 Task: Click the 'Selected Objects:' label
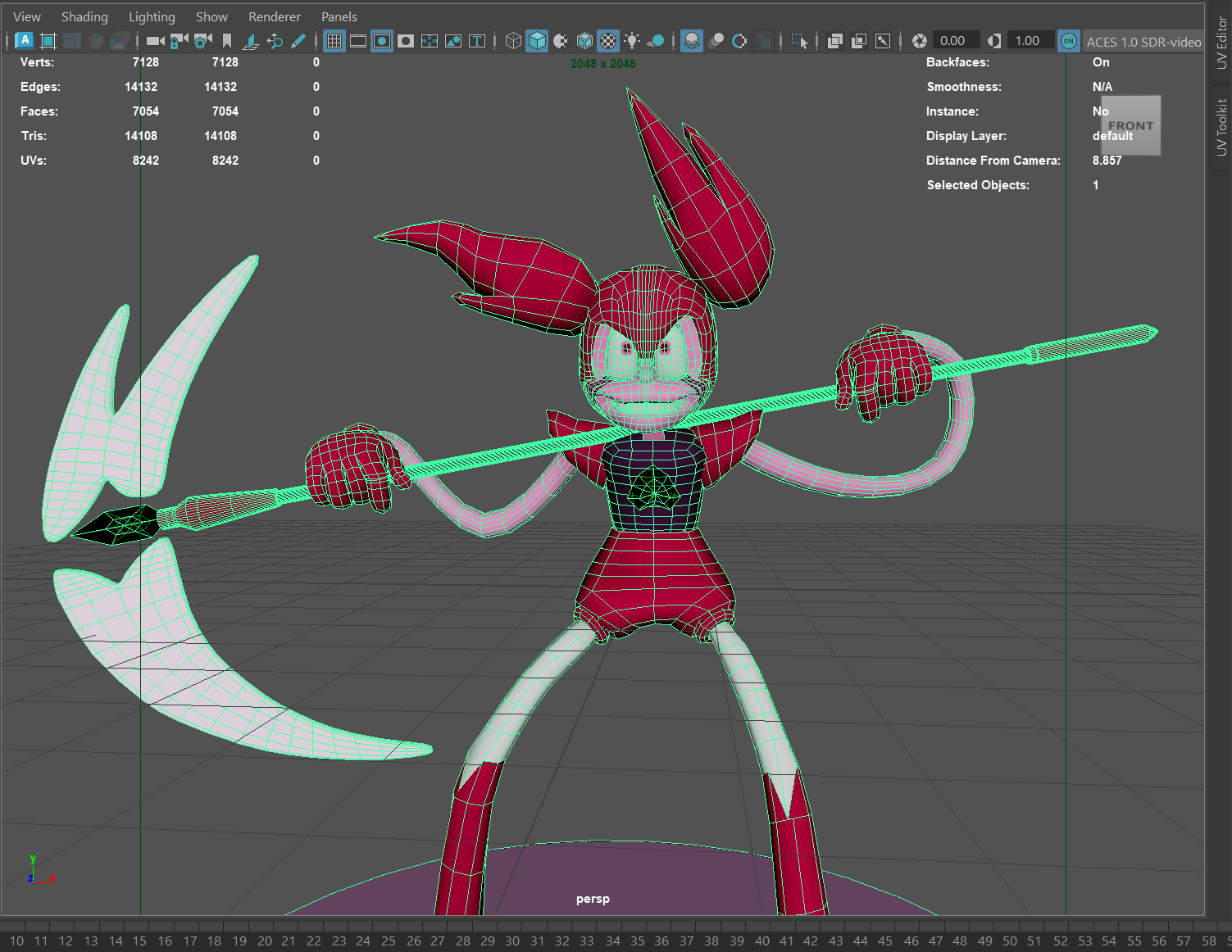click(978, 185)
